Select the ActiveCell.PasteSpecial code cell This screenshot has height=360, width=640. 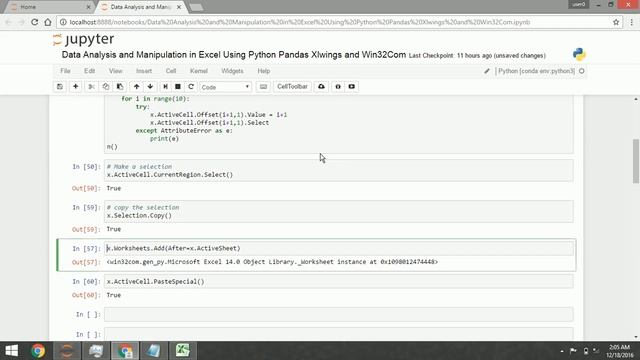pos(338,281)
